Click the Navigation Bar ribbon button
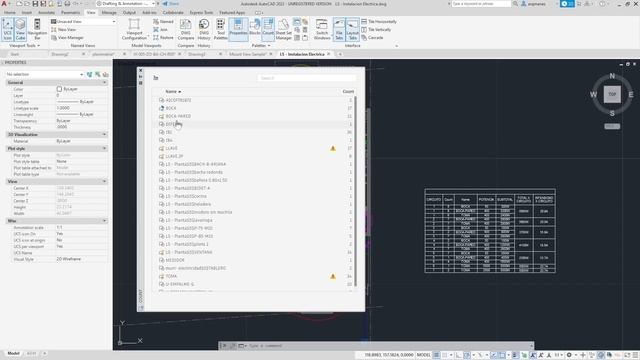Image resolution: width=640 pixels, height=360 pixels. 37,29
